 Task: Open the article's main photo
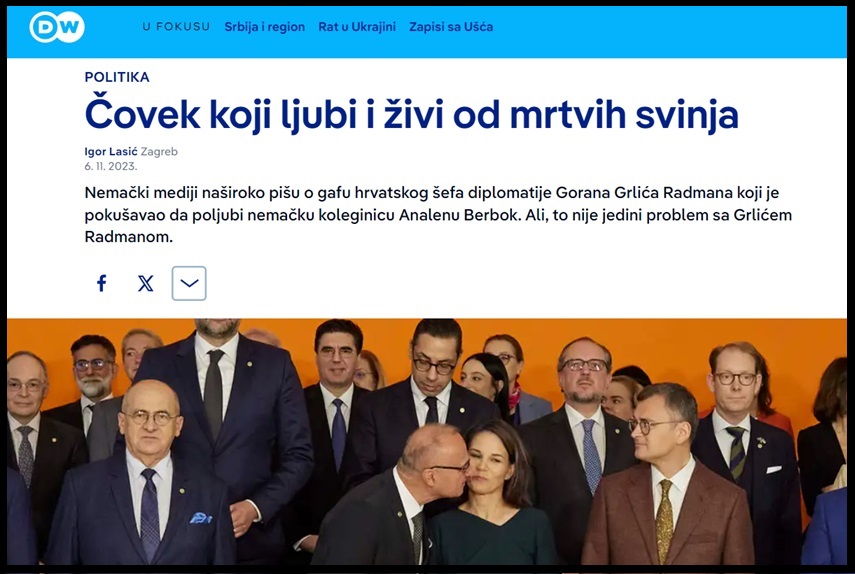point(427,442)
